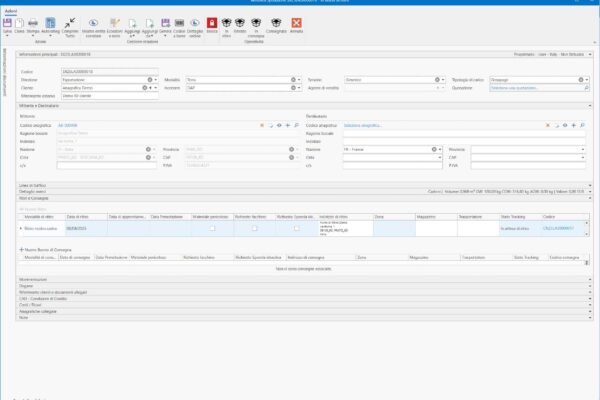Image resolution: width=600 pixels, height=400 pixels.
Task: Click the red Blocca lock icon
Action: (x=212, y=23)
